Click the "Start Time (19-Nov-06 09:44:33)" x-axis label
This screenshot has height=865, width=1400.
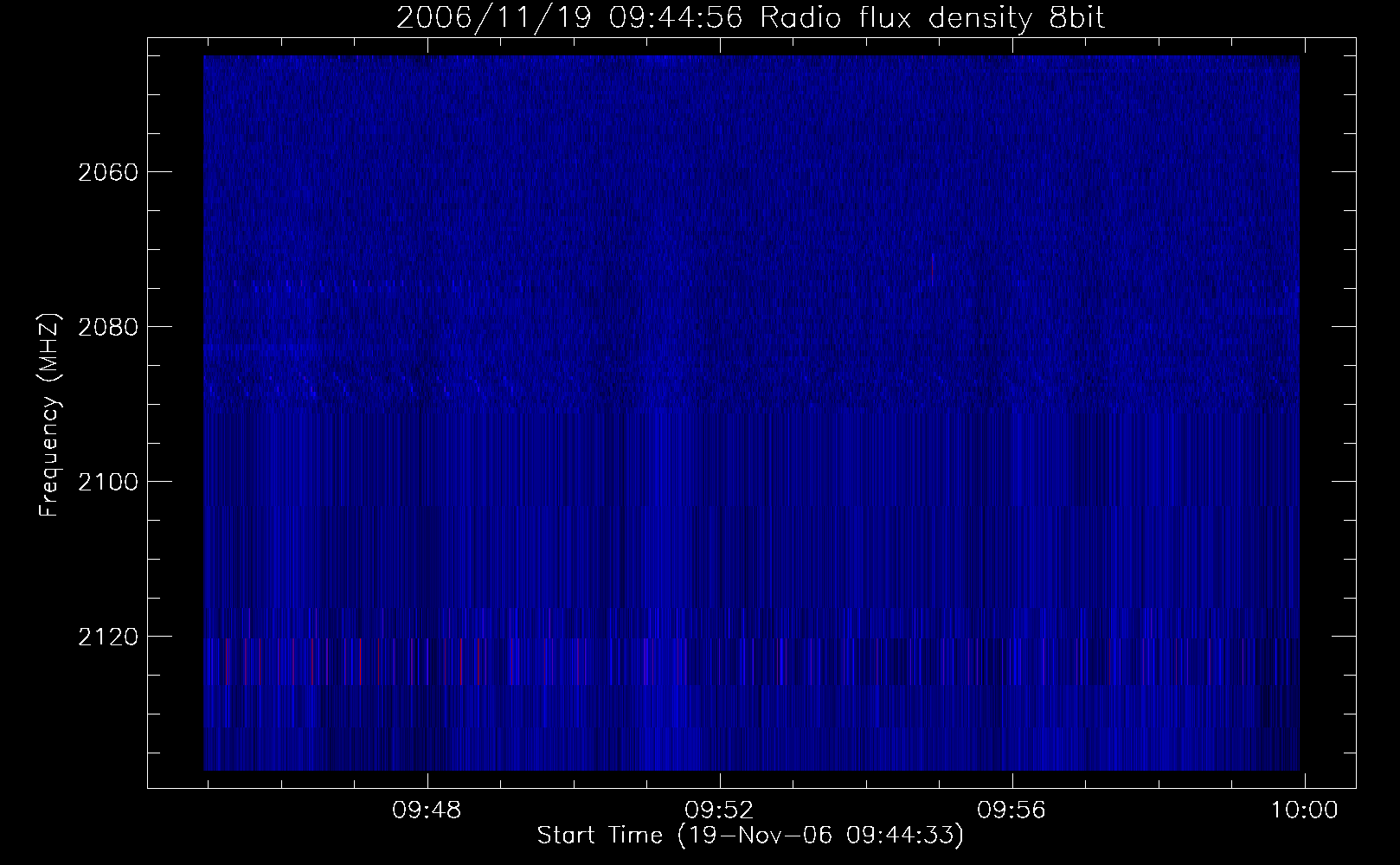click(x=750, y=836)
